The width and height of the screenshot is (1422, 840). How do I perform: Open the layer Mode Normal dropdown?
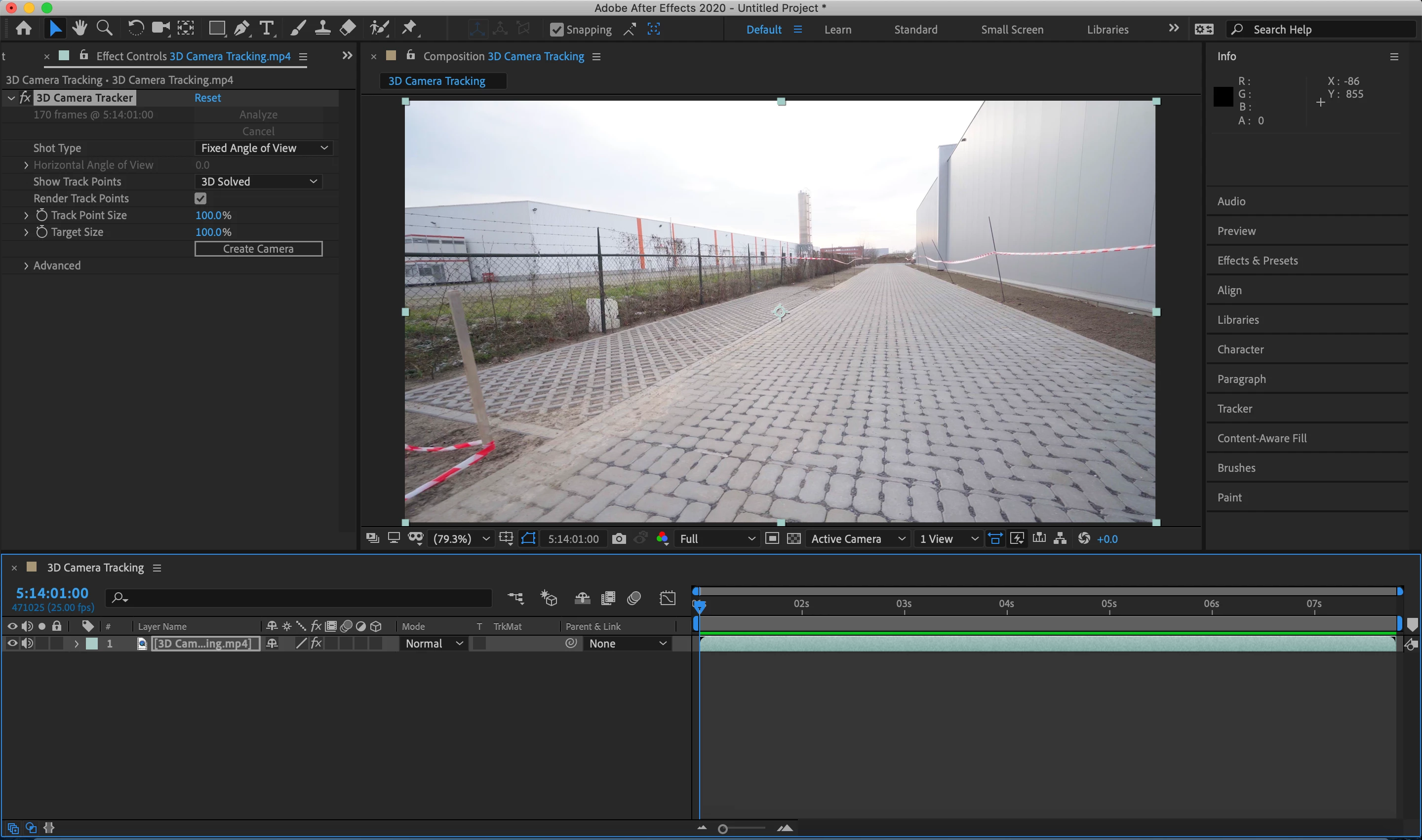[434, 643]
